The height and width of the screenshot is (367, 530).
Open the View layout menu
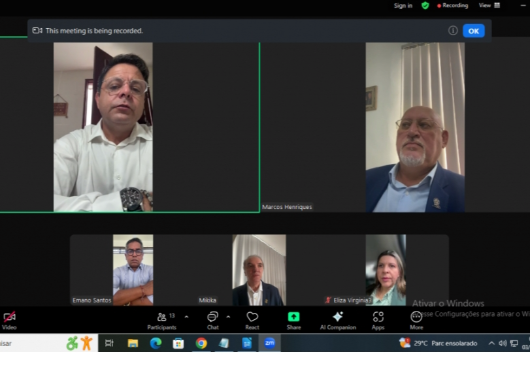click(489, 5)
